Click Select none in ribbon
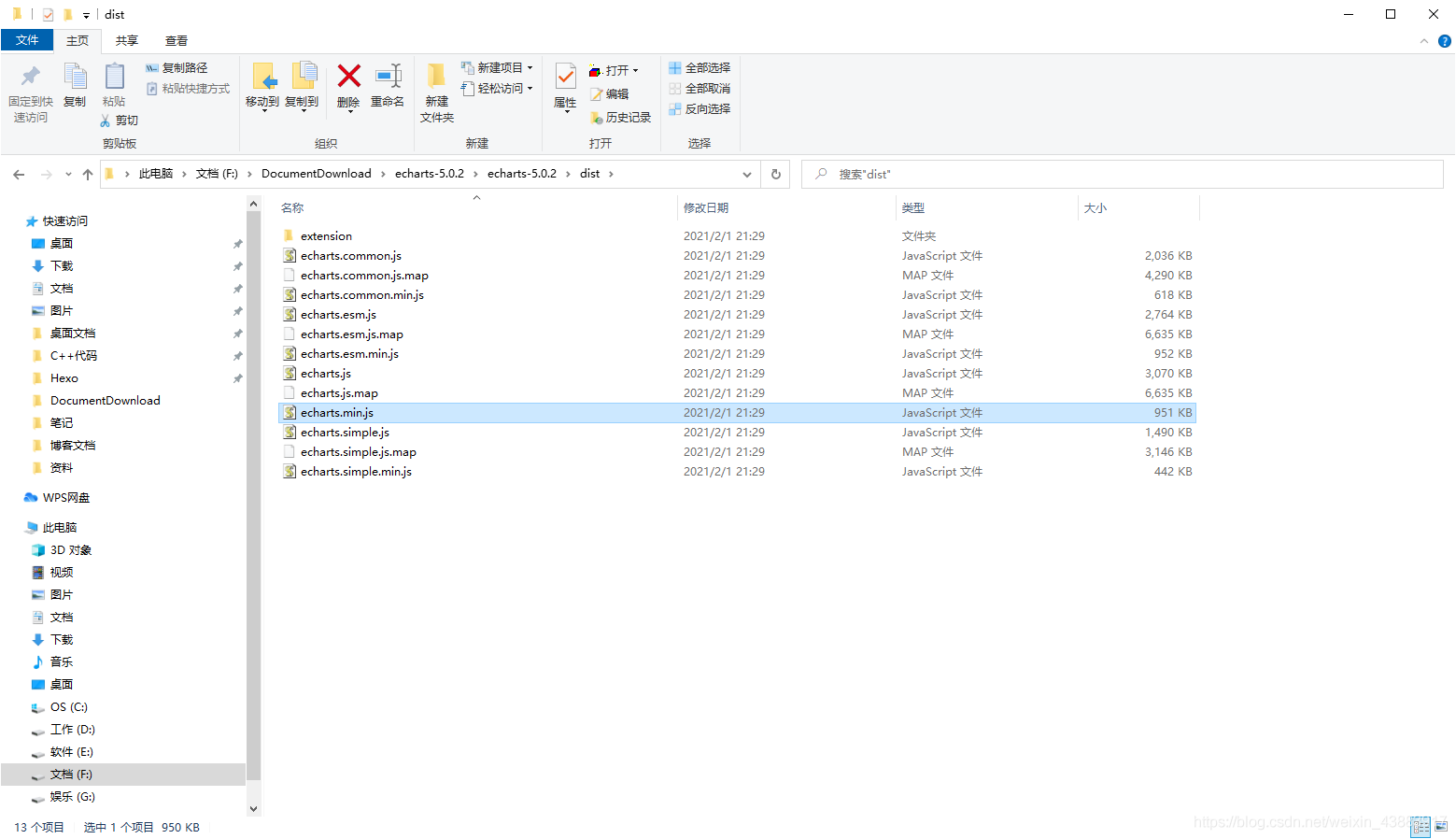 pyautogui.click(x=700, y=89)
